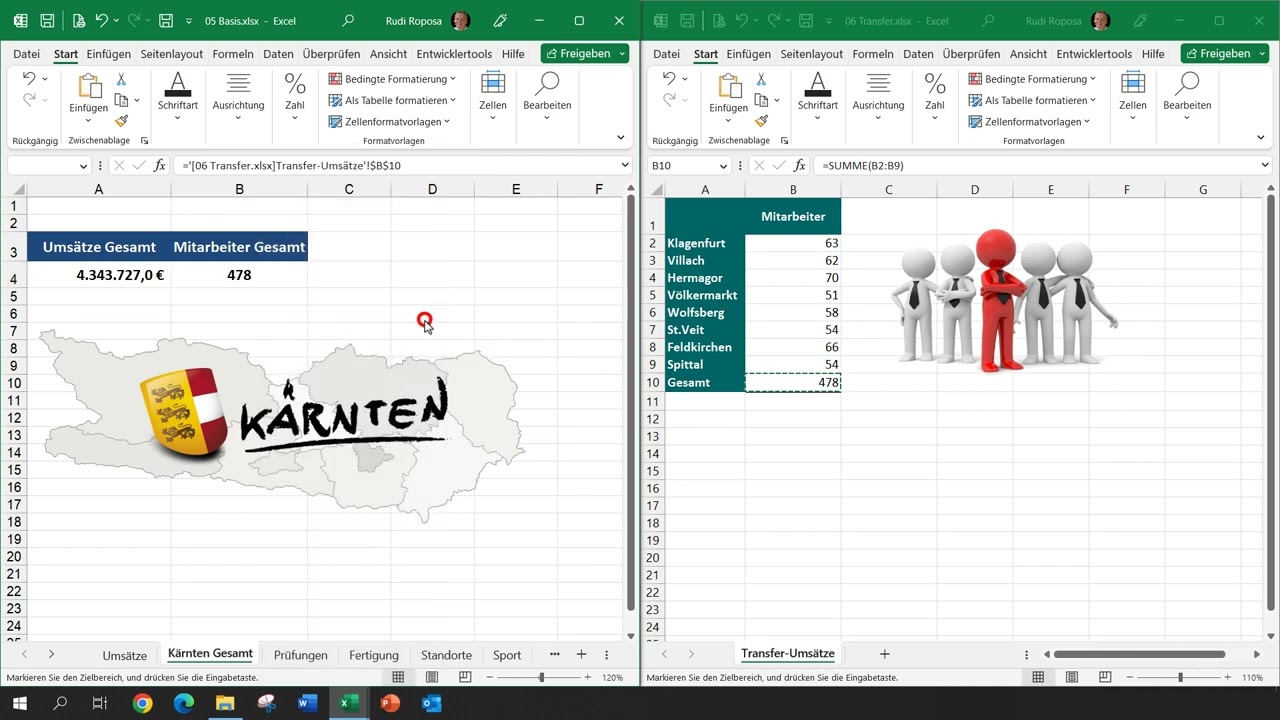Click 110% zoom slider handle in 06 Transfer
This screenshot has height=720, width=1280.
point(1180,677)
